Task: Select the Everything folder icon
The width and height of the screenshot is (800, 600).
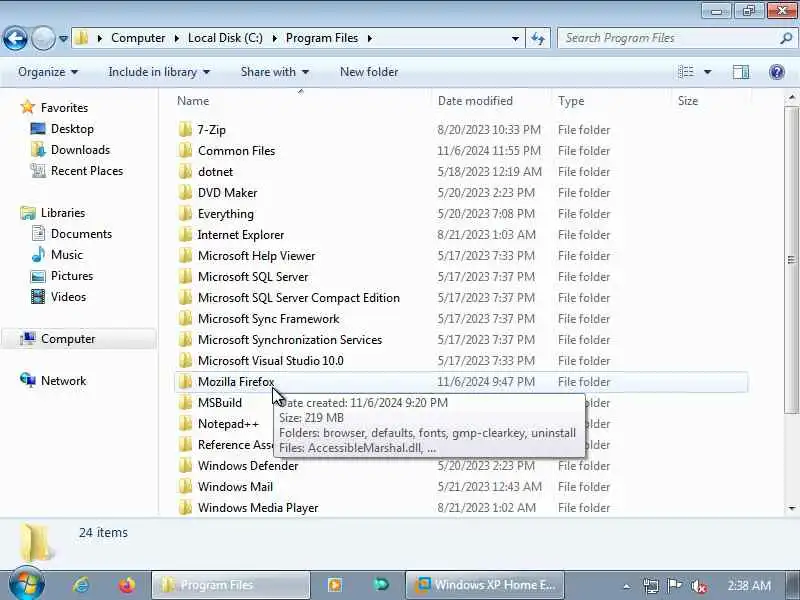Action: coord(185,213)
